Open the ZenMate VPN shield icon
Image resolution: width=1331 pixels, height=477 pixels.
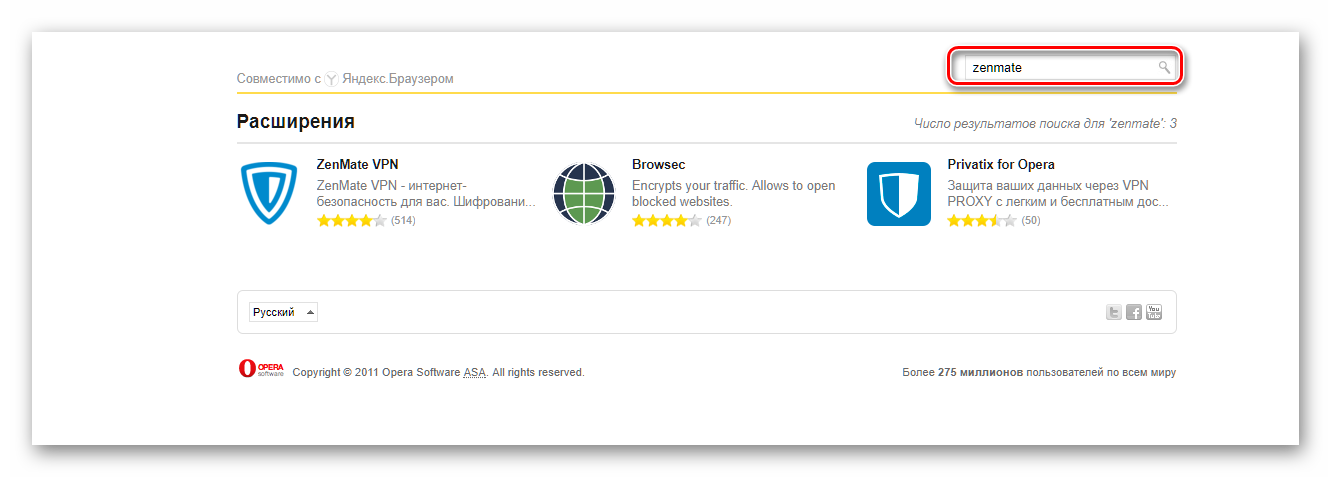pyautogui.click(x=269, y=194)
